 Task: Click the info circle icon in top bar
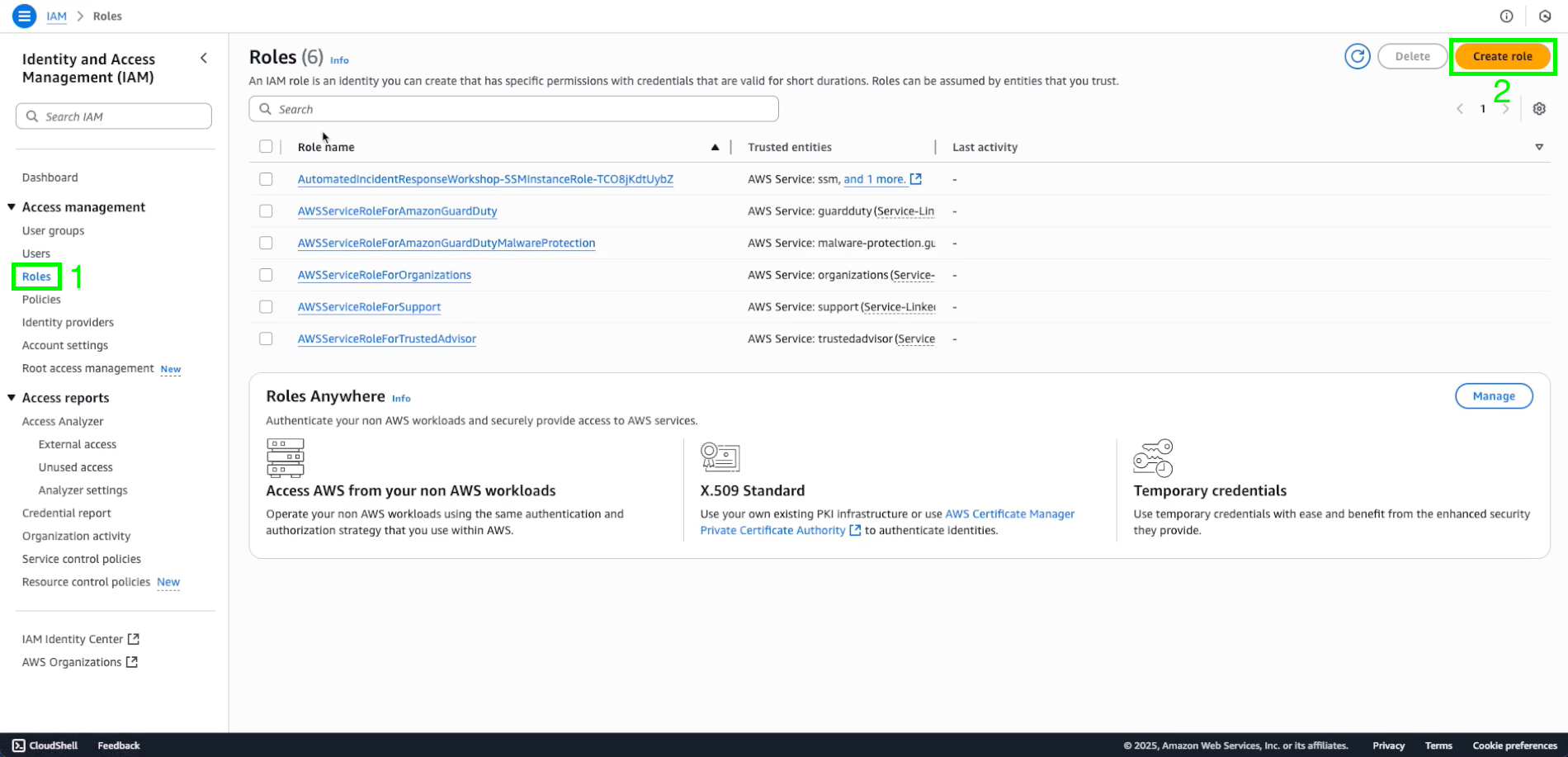[1506, 16]
